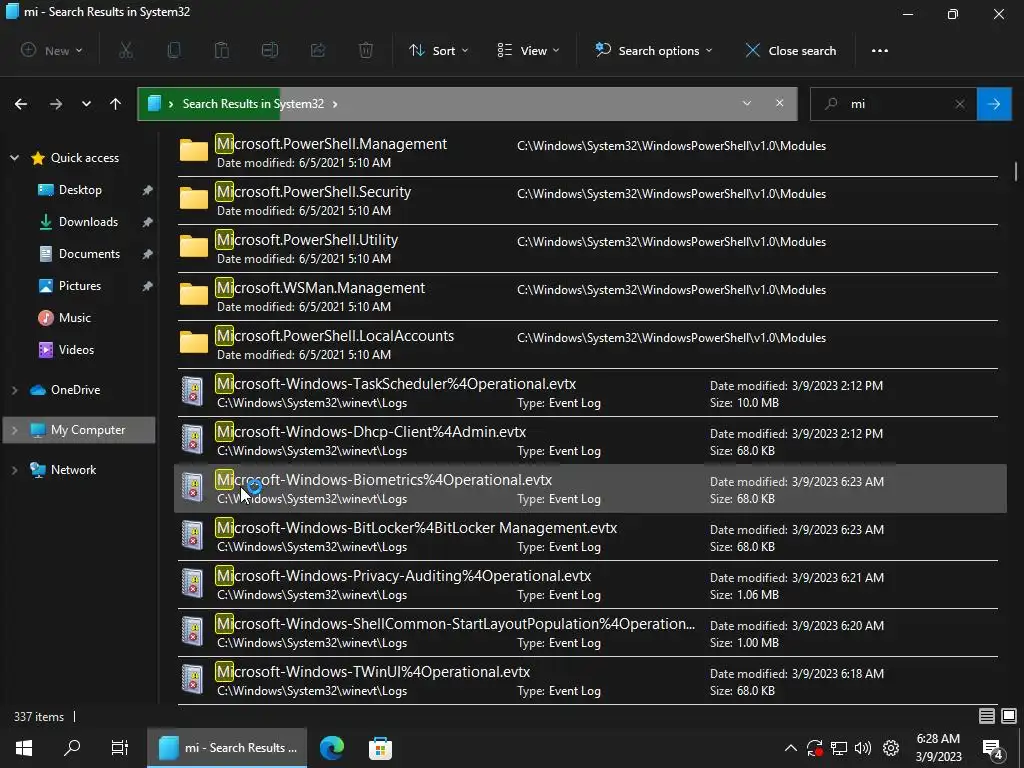Select Microsoft.WSMan.Management folder name
Screen dimensions: 1024x768
click(321, 288)
